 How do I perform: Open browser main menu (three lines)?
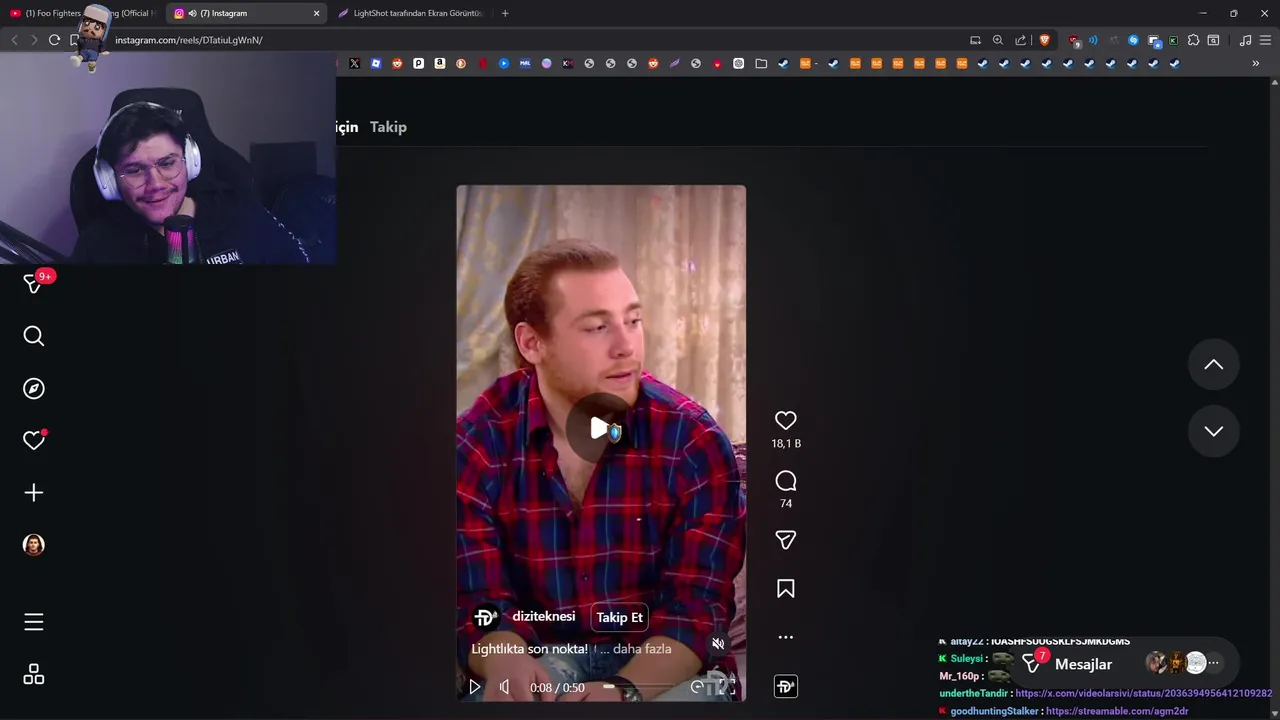tap(1266, 40)
